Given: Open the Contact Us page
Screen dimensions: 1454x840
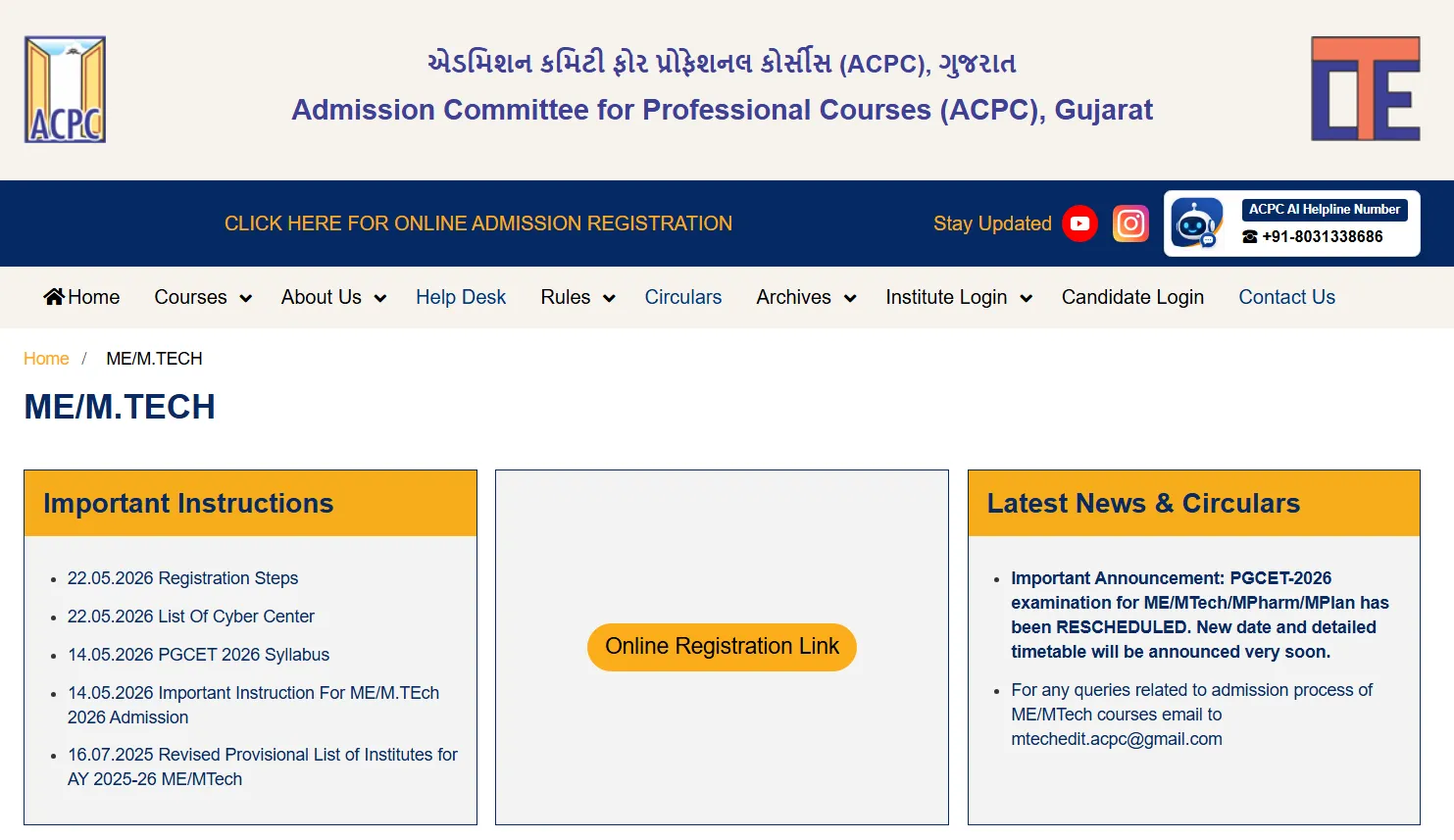Looking at the screenshot, I should [1287, 297].
